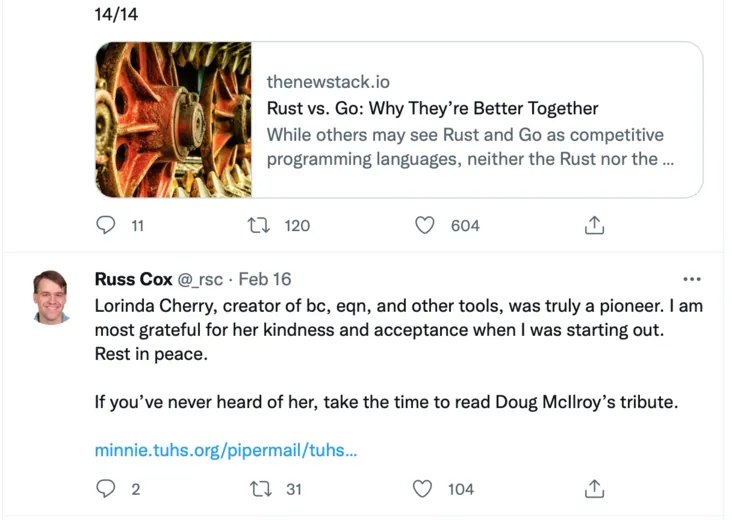Share Russ Cox's Lorinda Cherry tweet

[x=594, y=488]
